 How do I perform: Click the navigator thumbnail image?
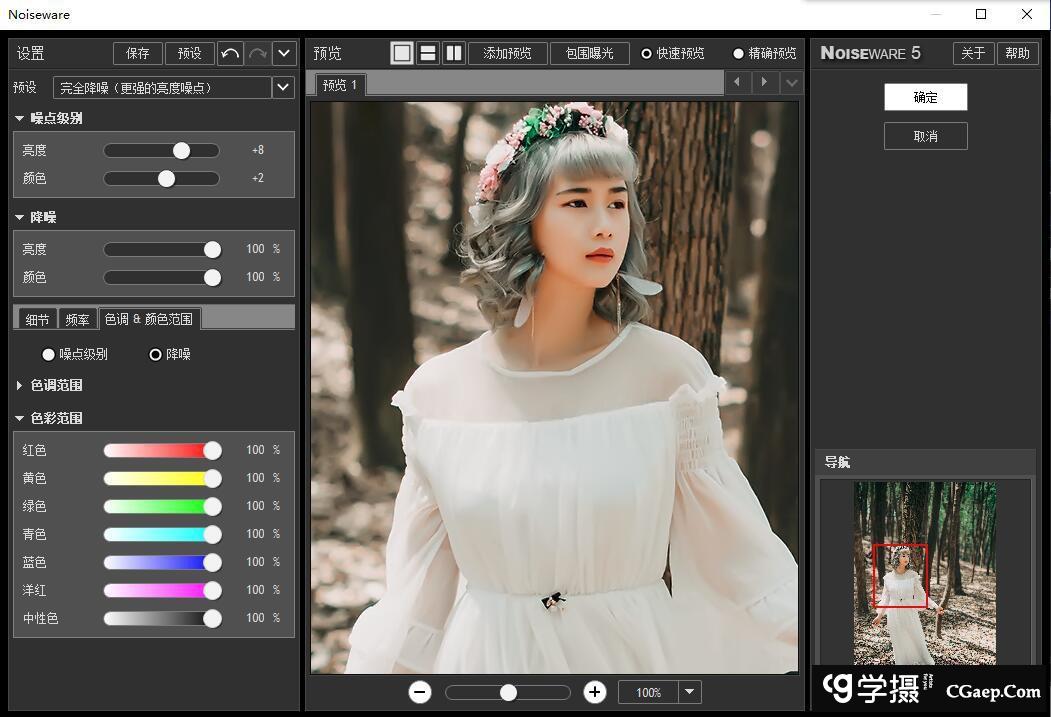pyautogui.click(x=924, y=572)
